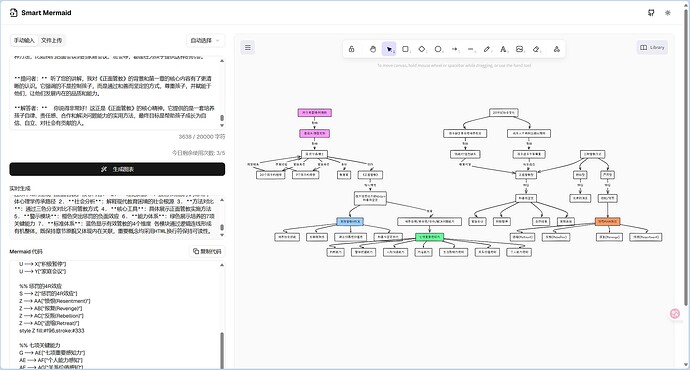
Task: Open the 自动选择 diagram type dropdown
Action: coord(206,40)
